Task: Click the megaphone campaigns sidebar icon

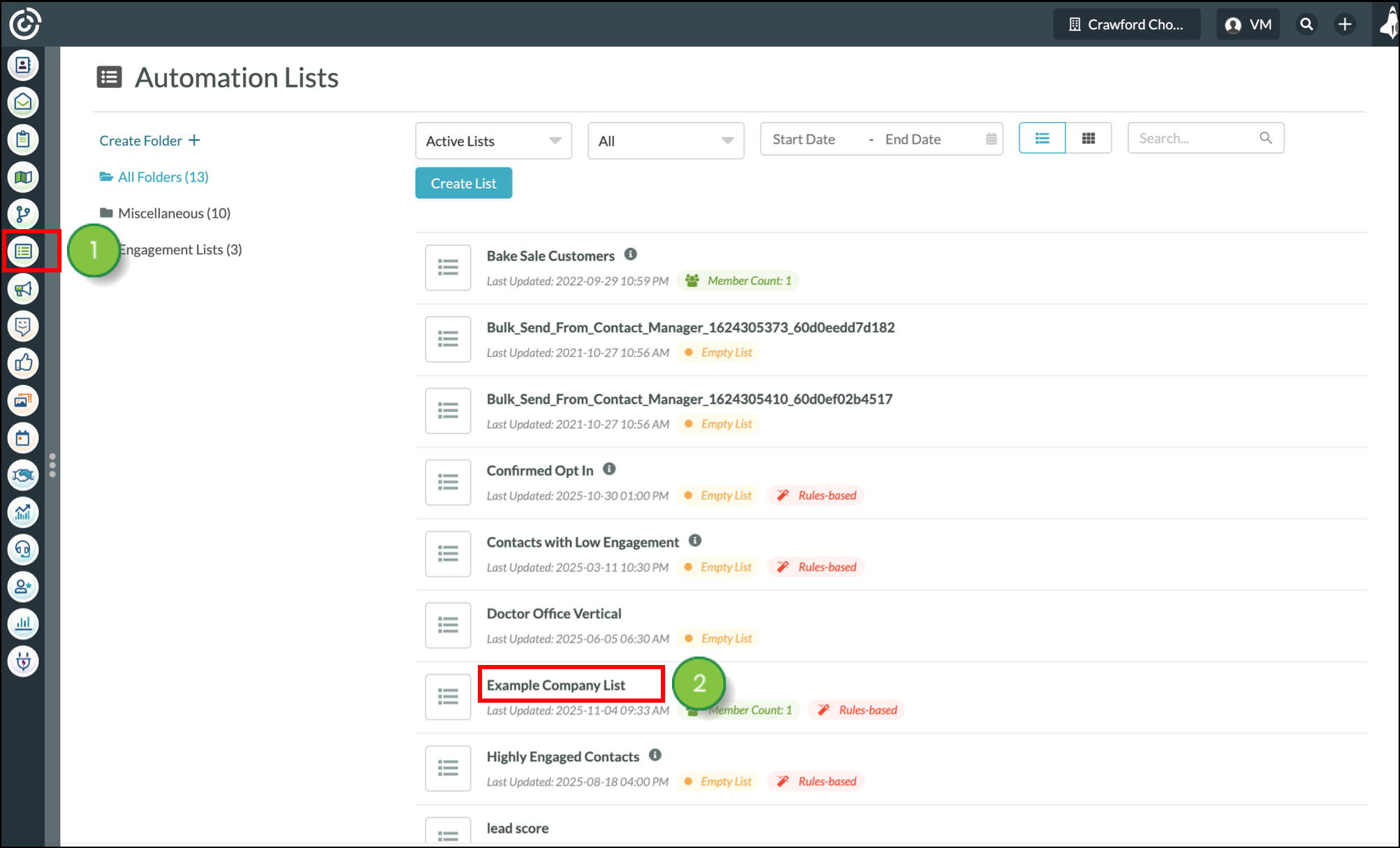Action: coord(23,288)
